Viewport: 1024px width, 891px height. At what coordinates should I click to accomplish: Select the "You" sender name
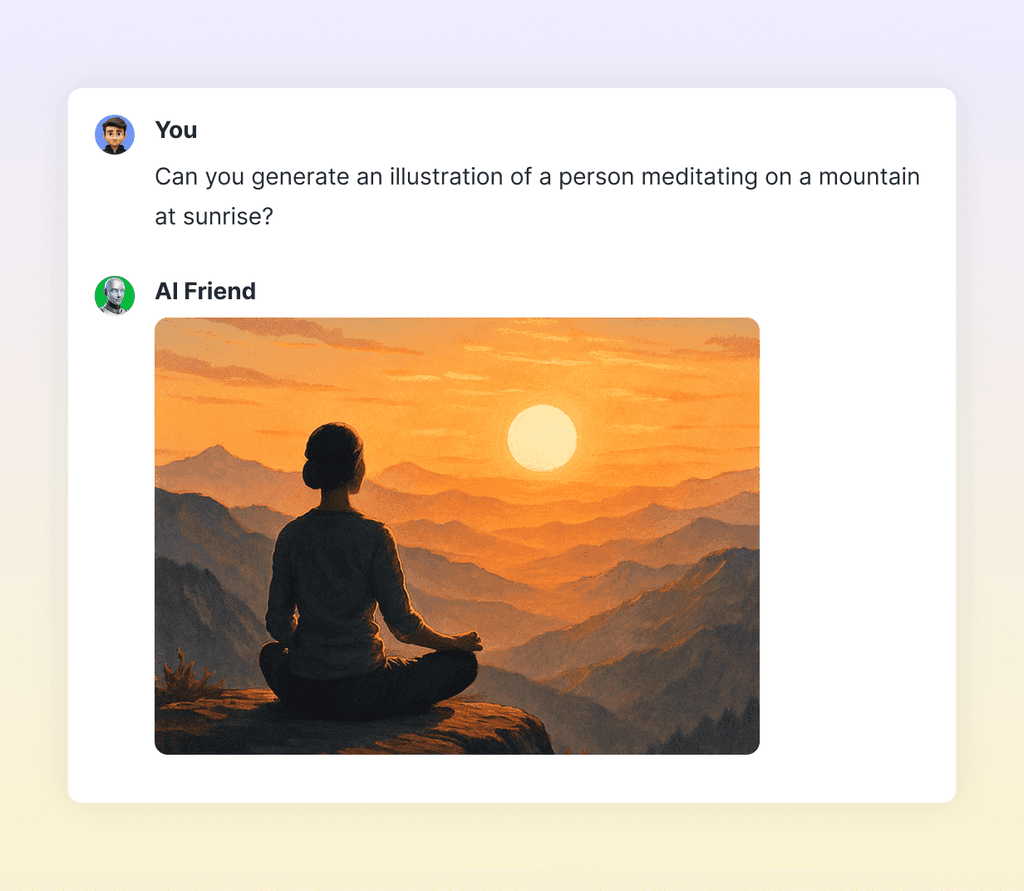pos(176,130)
